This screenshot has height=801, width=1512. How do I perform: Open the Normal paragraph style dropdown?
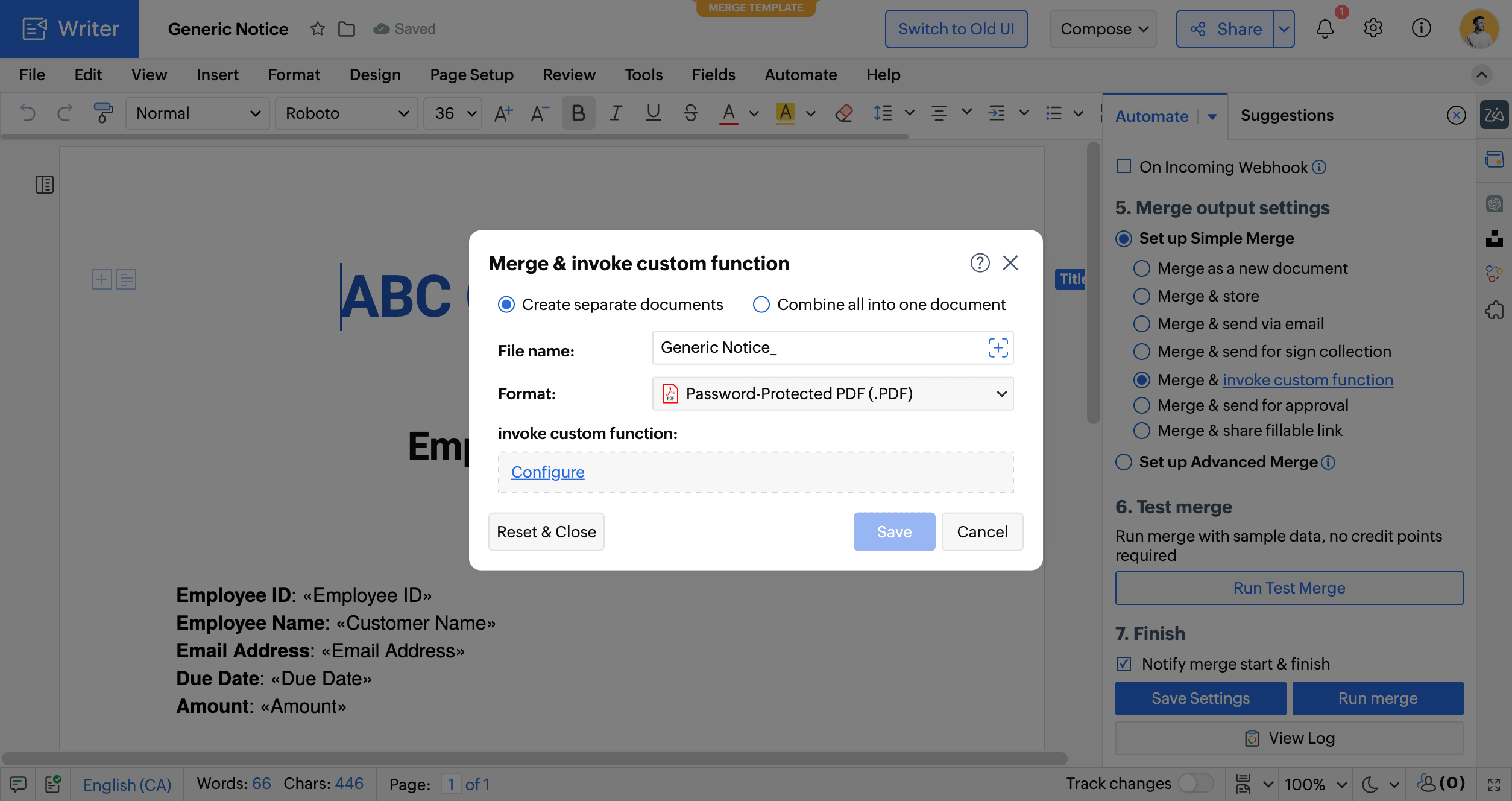[x=198, y=113]
